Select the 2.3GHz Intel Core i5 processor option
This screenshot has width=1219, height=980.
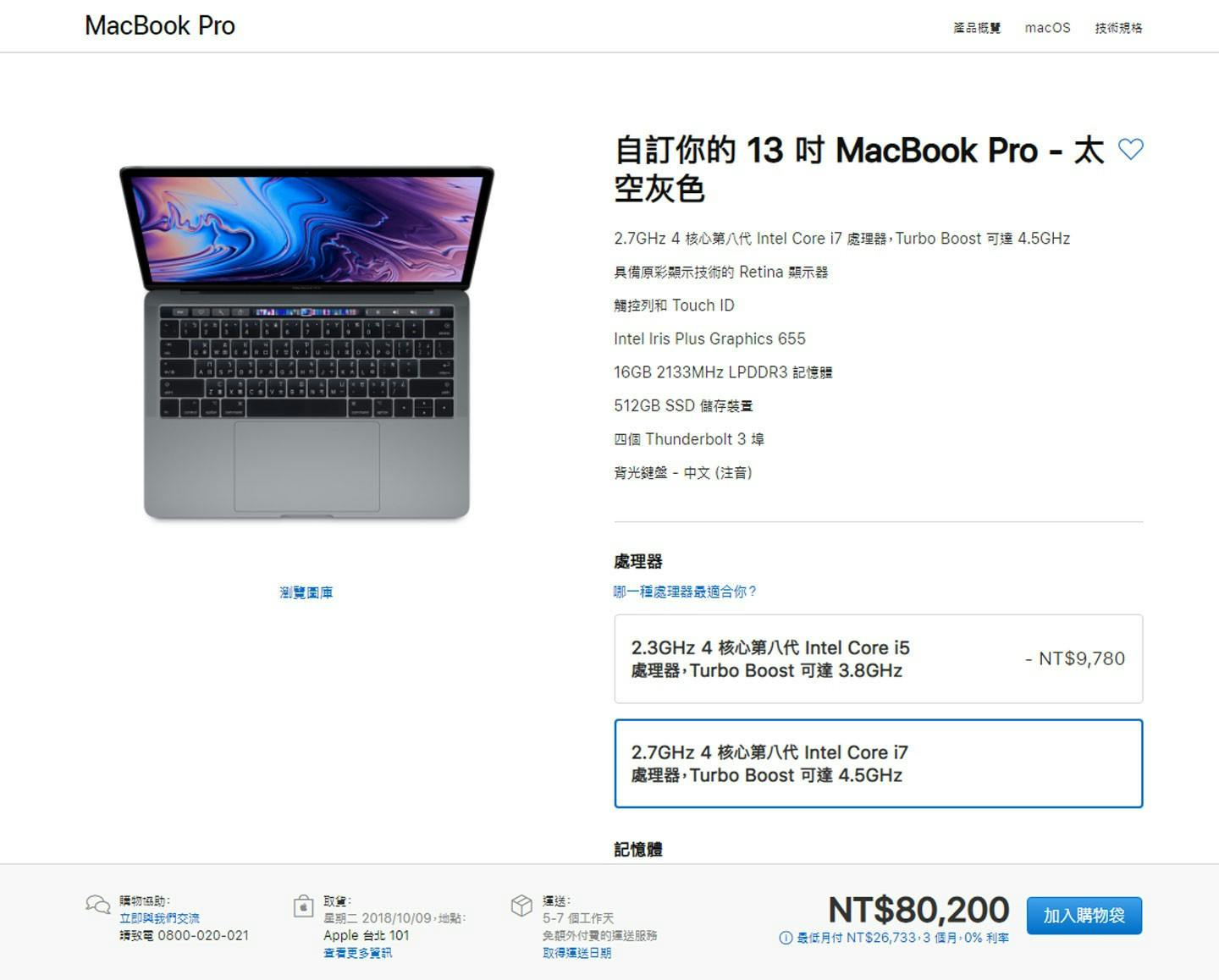coord(878,658)
